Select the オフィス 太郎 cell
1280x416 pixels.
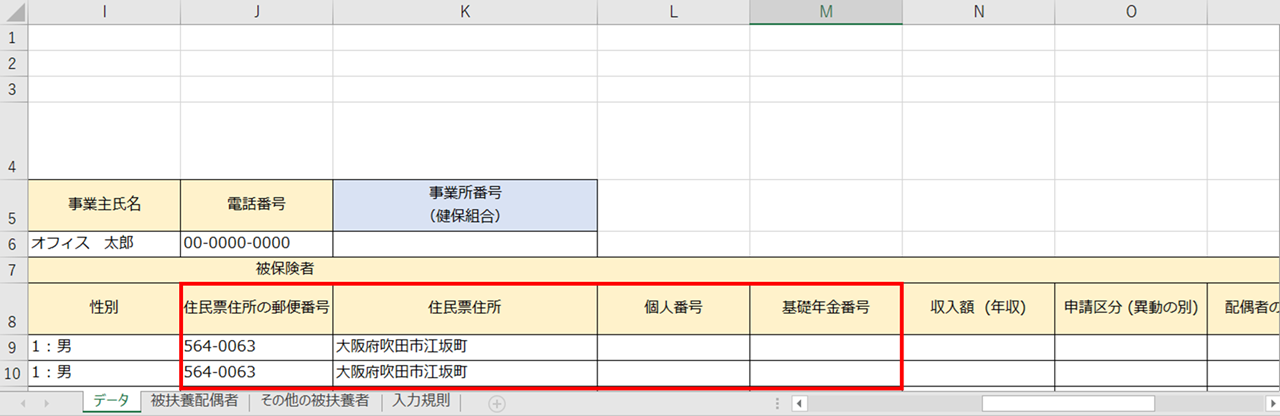pyautogui.click(x=104, y=243)
